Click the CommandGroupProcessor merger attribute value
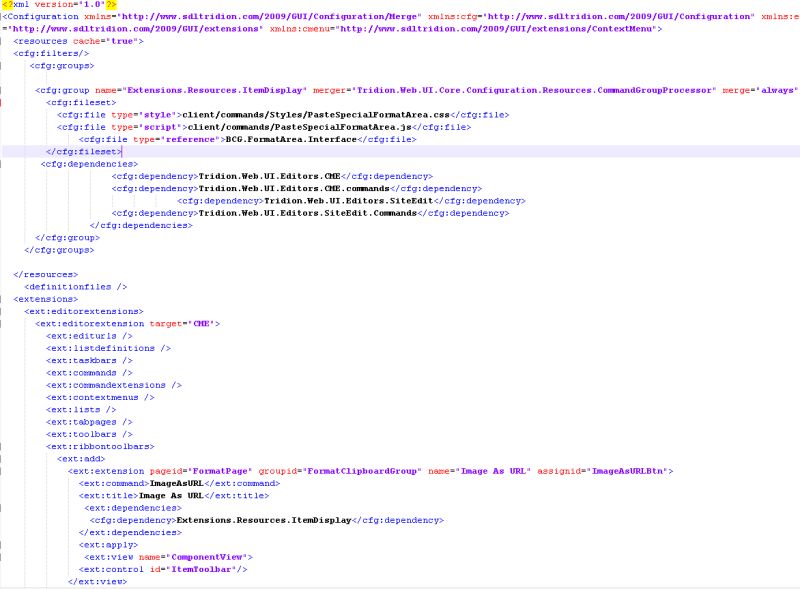Image resolution: width=800 pixels, height=589 pixels. pos(534,90)
